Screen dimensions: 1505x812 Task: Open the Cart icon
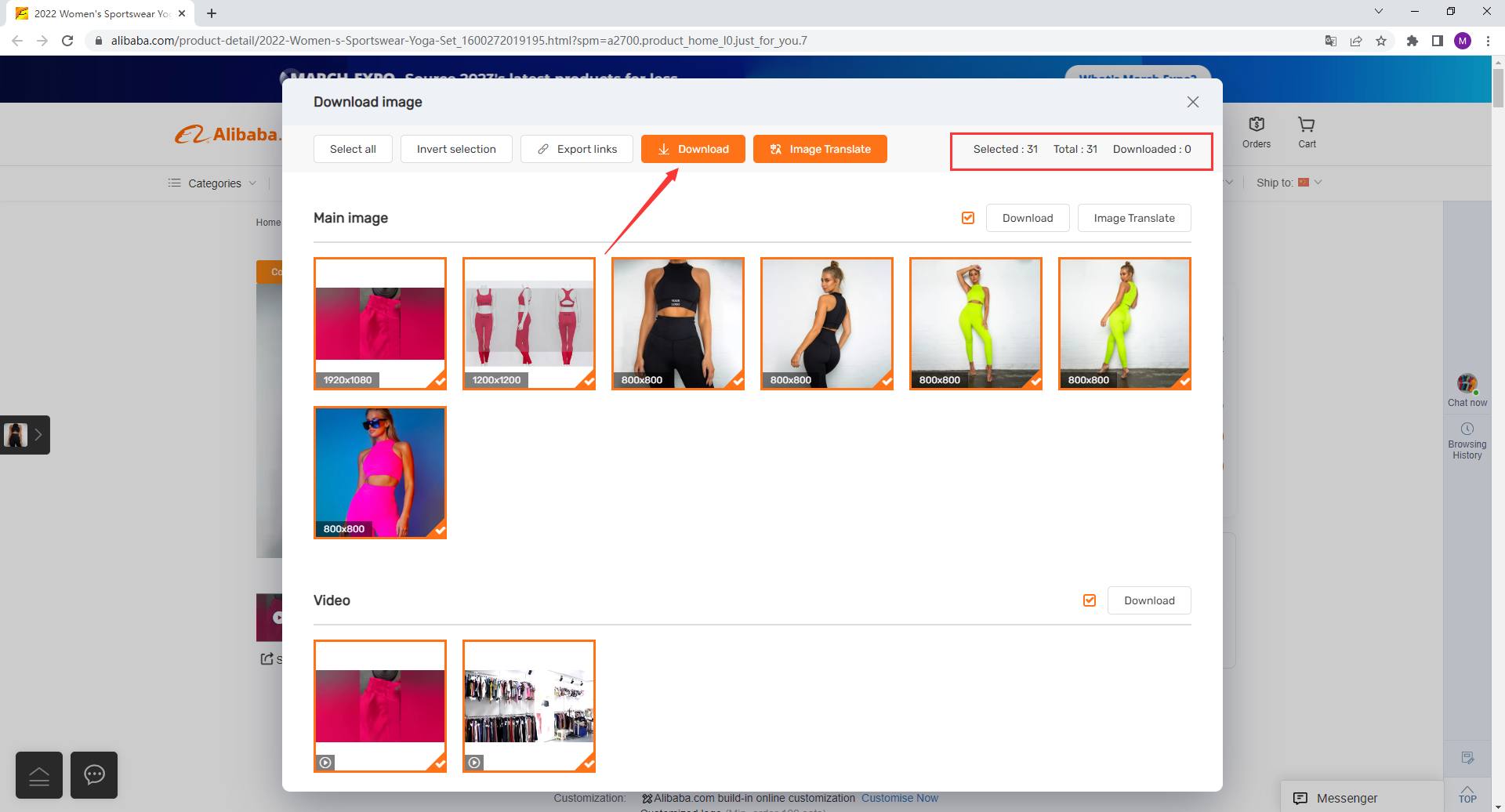[1307, 132]
